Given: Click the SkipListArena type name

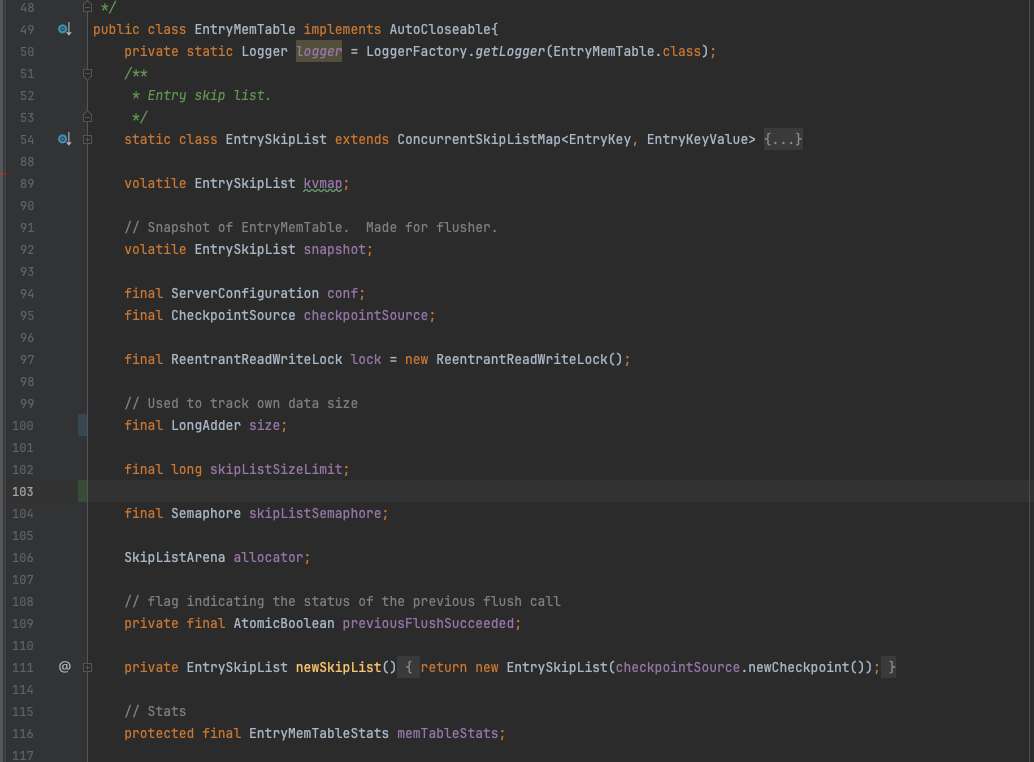Looking at the screenshot, I should tap(175, 557).
